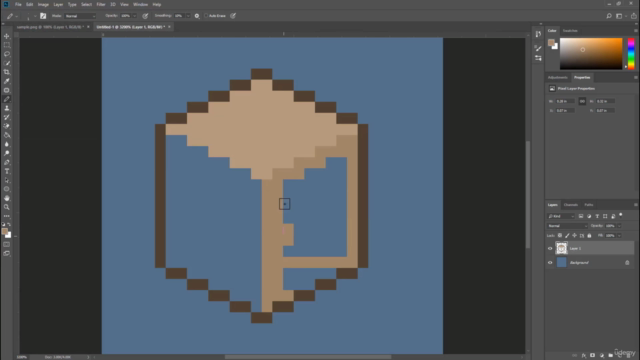Open smoothing options gear in options bar

[197, 16]
